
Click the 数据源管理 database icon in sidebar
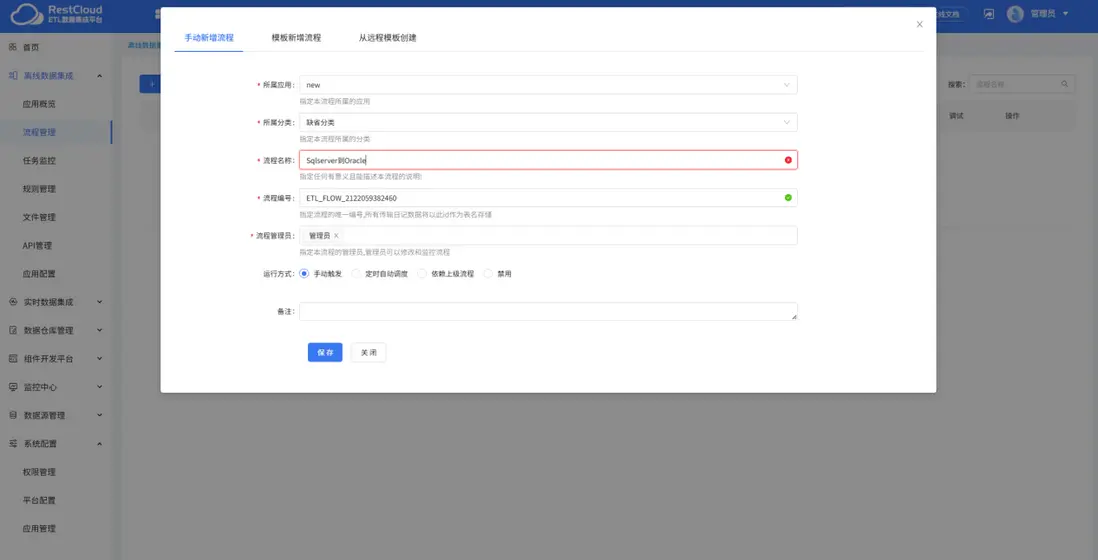point(13,415)
